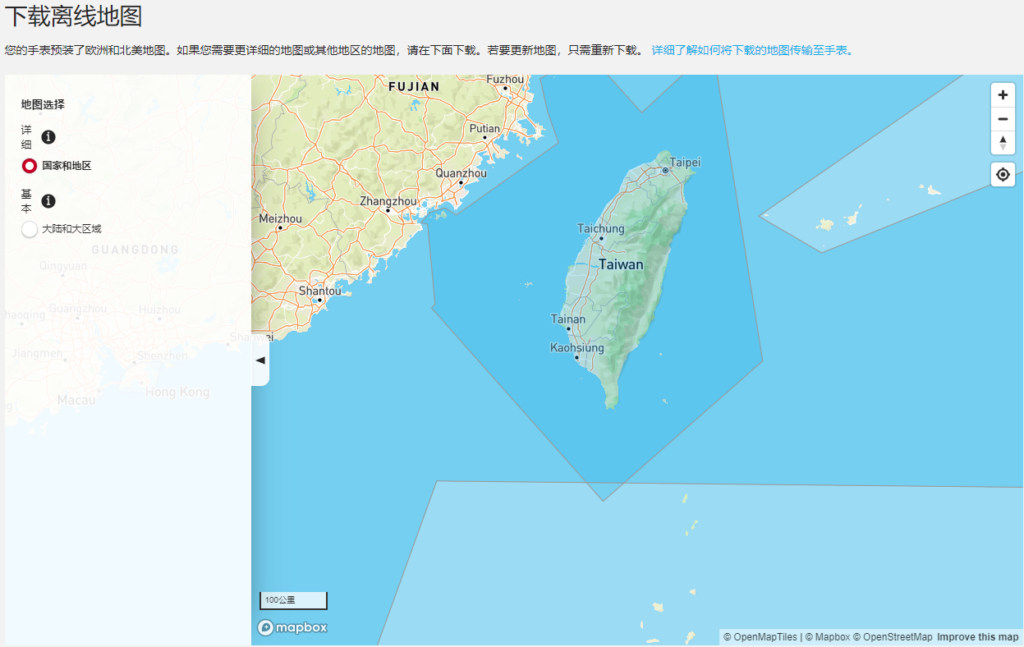Show info for 详细 map type
This screenshot has height=647, width=1024.
[x=48, y=137]
